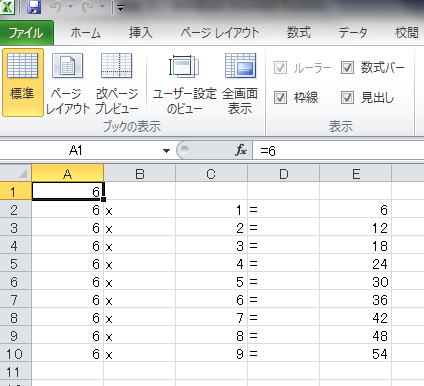Select column E header
The height and width of the screenshot is (386, 424).
356,174
